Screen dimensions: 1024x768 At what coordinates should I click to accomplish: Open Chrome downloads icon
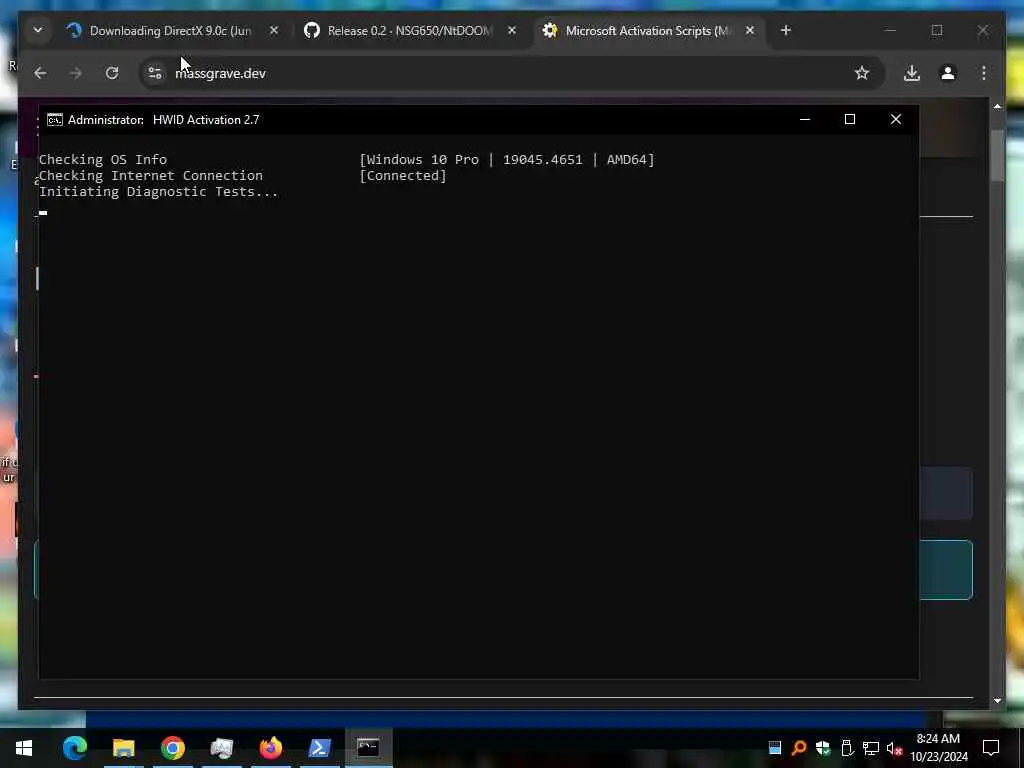point(912,73)
